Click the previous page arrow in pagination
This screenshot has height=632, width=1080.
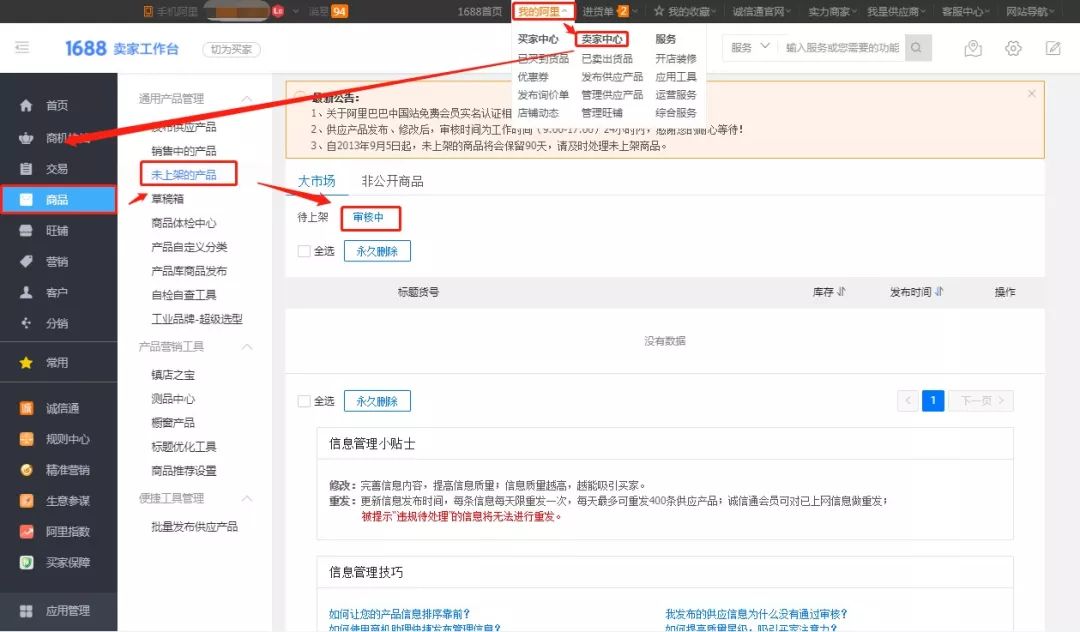point(908,401)
